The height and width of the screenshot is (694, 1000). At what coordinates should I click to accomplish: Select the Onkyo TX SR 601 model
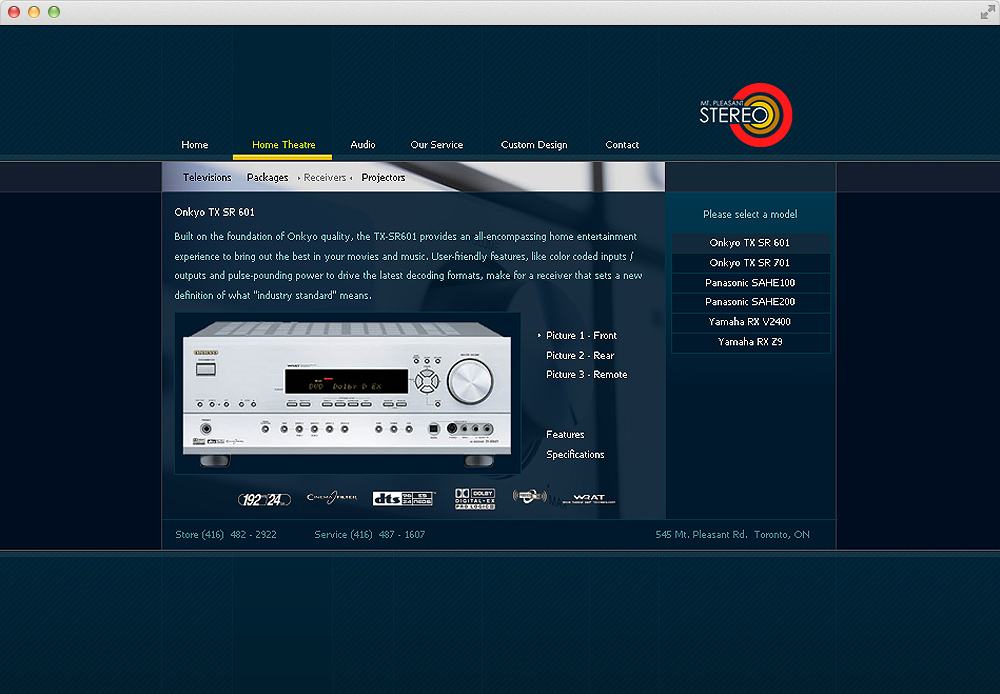tap(751, 243)
